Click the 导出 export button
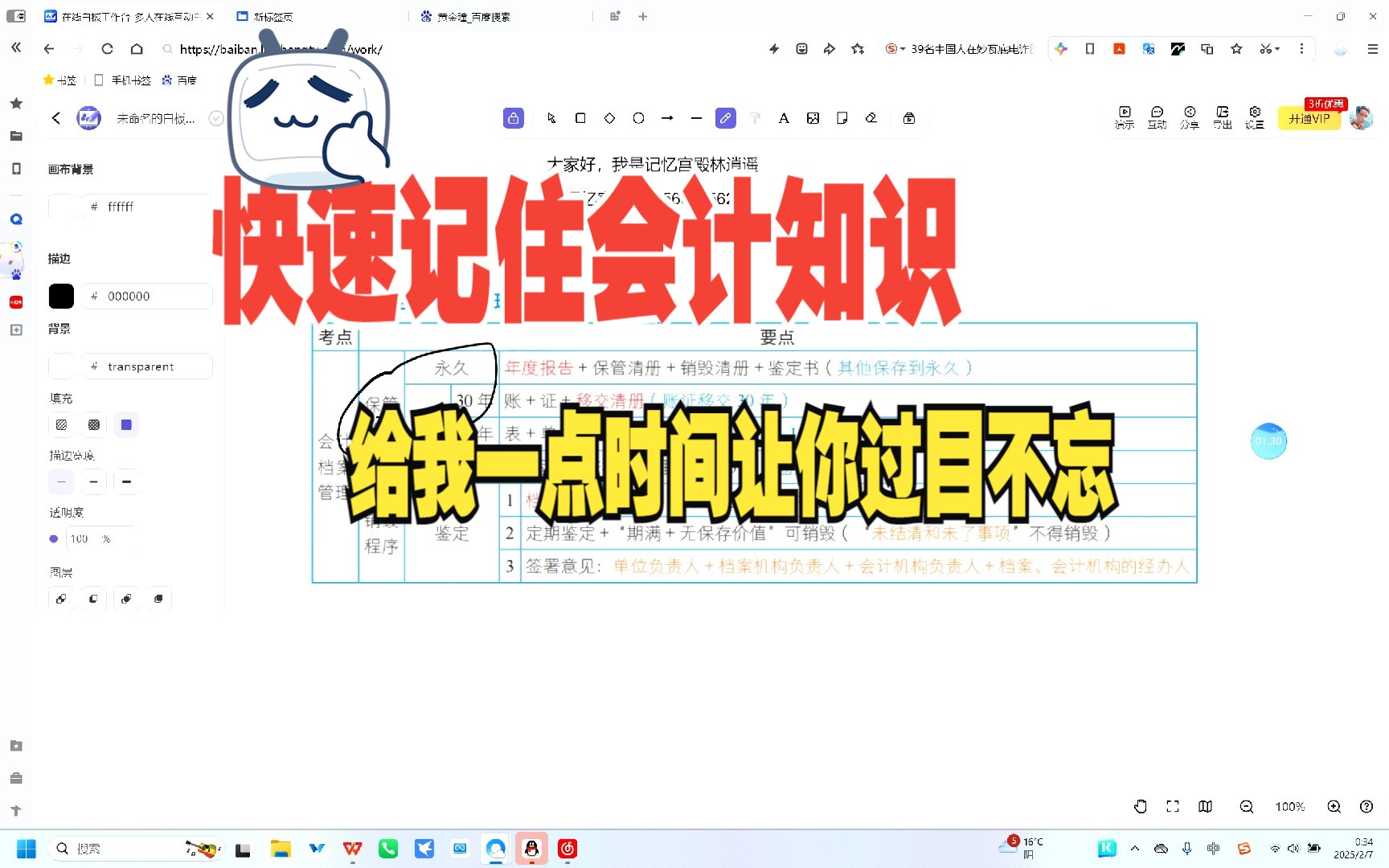Image resolution: width=1389 pixels, height=868 pixels. 1222,117
